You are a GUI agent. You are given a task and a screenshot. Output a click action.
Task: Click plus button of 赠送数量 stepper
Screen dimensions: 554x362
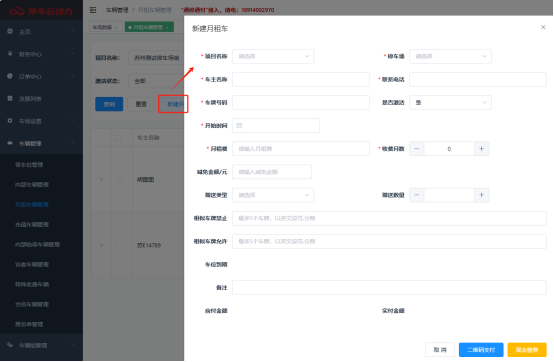tap(481, 195)
